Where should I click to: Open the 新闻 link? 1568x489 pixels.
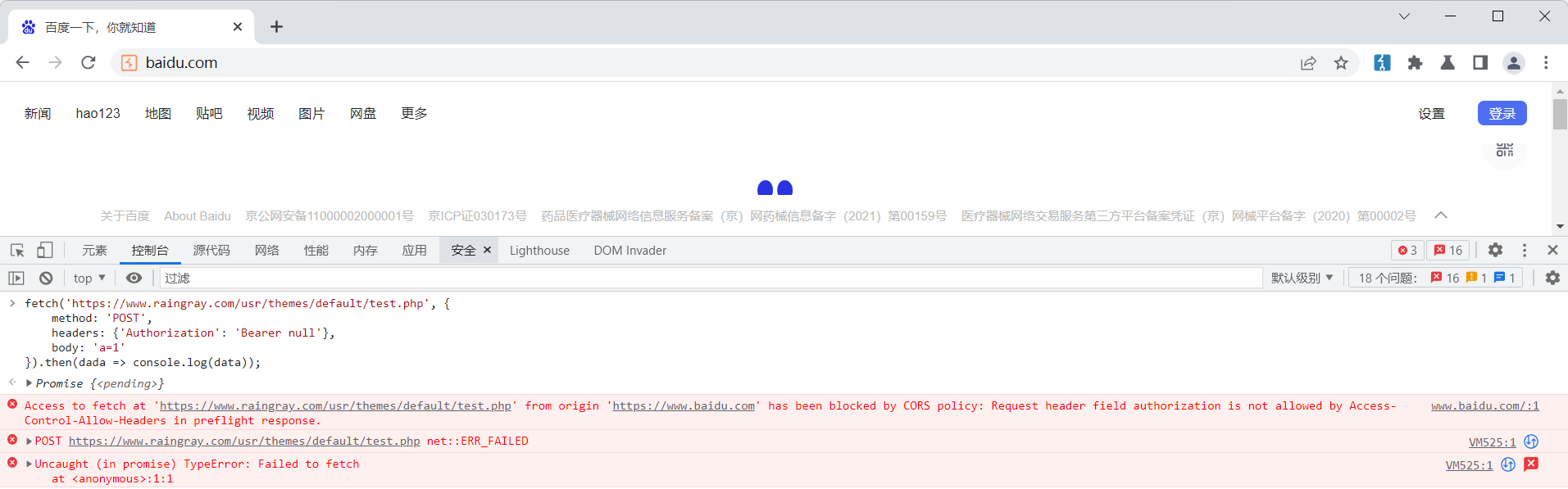pyautogui.click(x=38, y=114)
